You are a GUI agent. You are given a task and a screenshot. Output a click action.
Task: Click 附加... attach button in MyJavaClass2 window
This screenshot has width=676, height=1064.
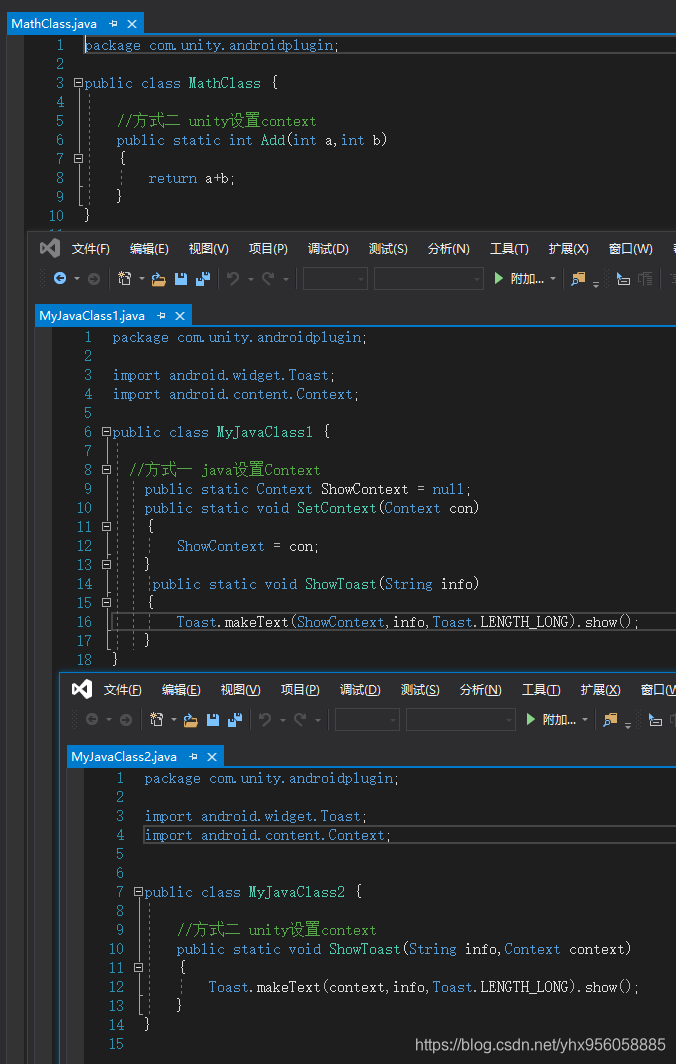[x=550, y=719]
